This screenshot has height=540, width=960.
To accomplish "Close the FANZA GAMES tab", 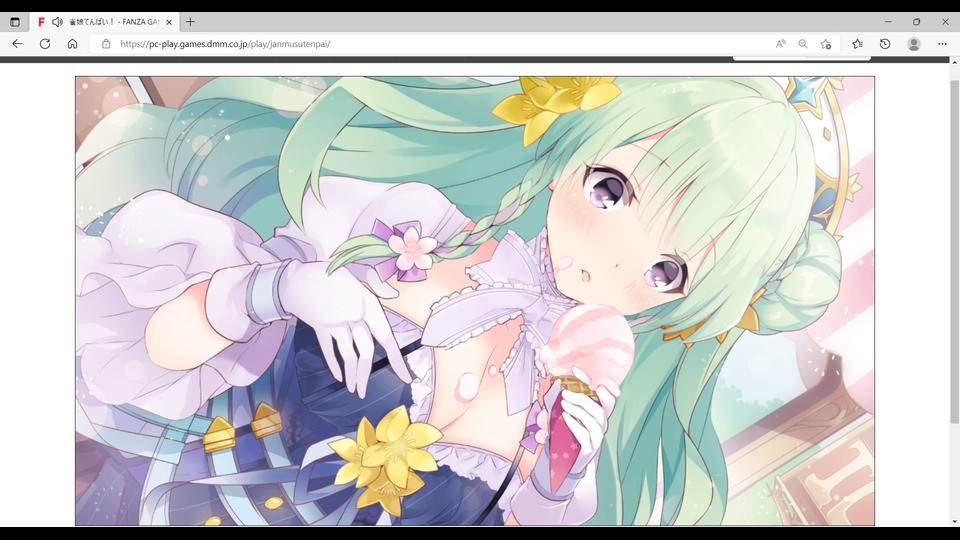I will 169,22.
